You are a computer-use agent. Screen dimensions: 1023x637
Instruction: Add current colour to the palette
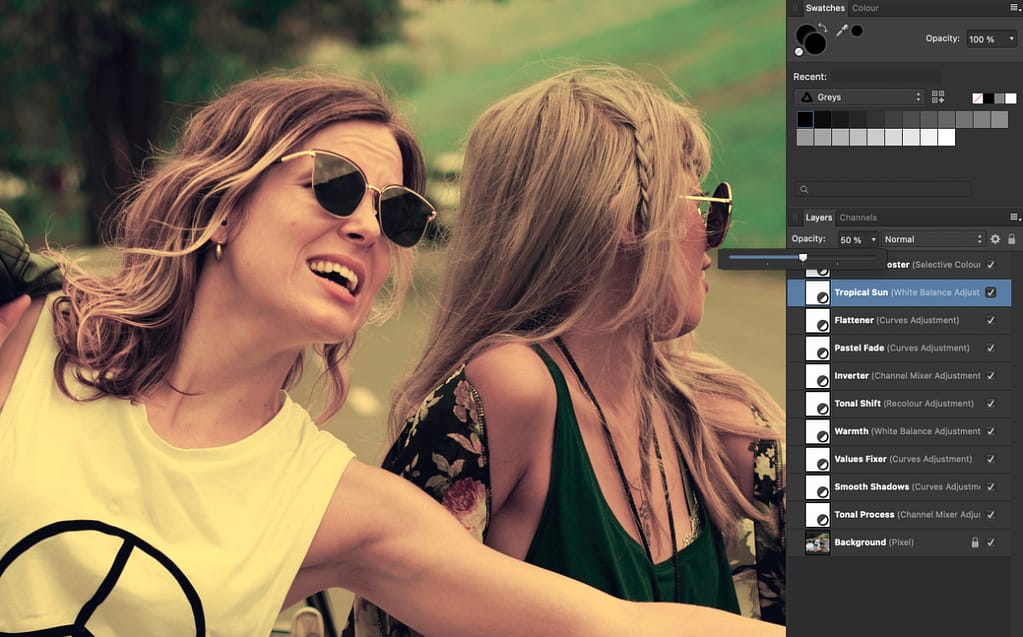click(x=938, y=97)
